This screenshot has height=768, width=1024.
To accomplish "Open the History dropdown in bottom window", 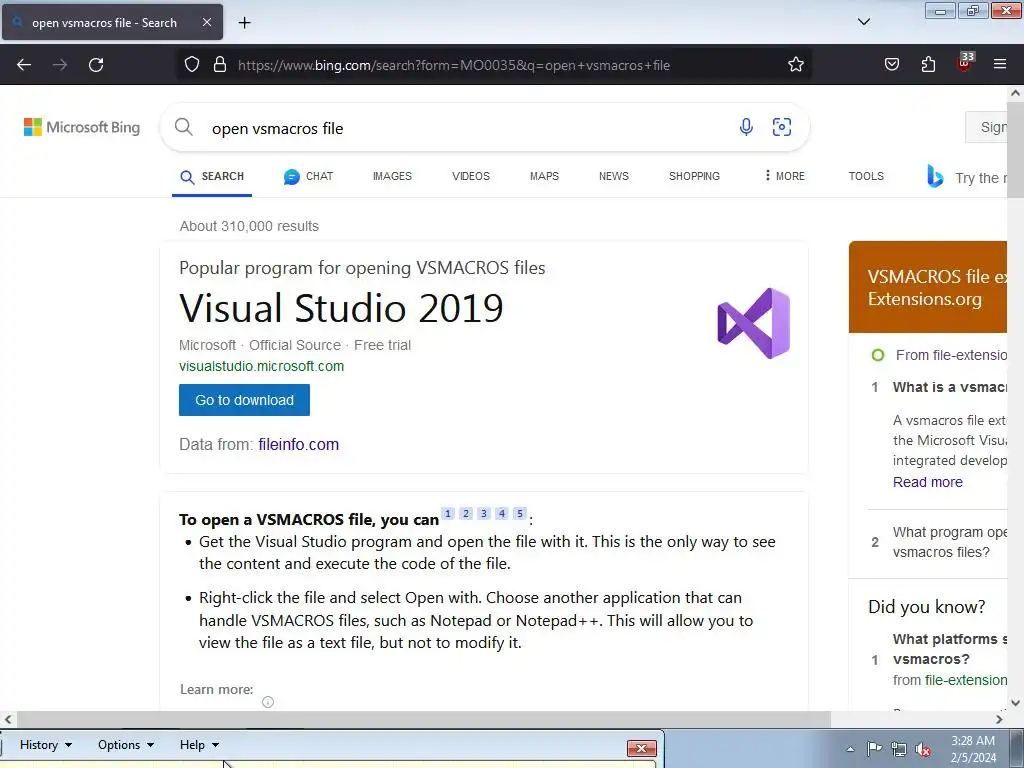I will pos(46,745).
